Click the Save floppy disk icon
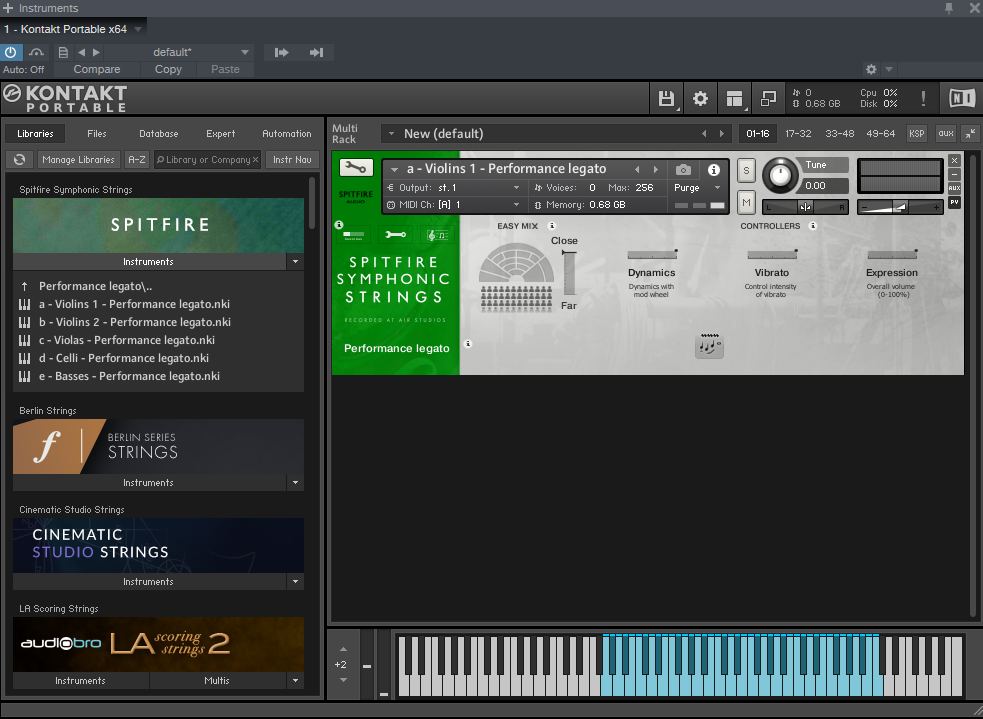This screenshot has width=983, height=719. [x=666, y=98]
